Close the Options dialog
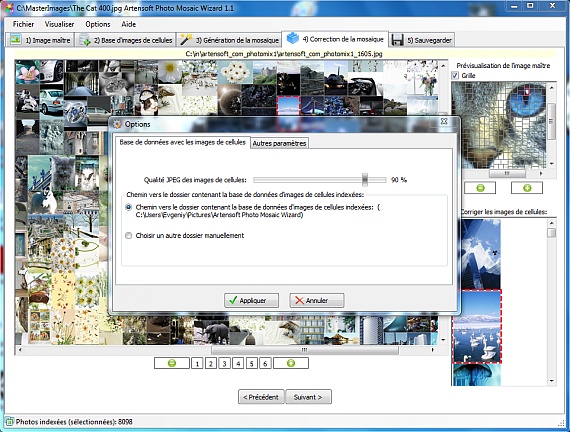The image size is (570, 432). [444, 121]
